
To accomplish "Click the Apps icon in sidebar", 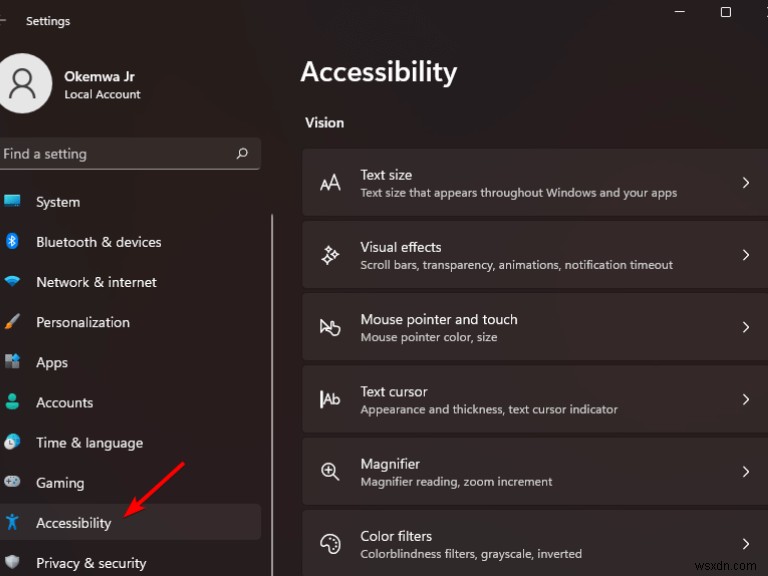I will click(x=12, y=361).
